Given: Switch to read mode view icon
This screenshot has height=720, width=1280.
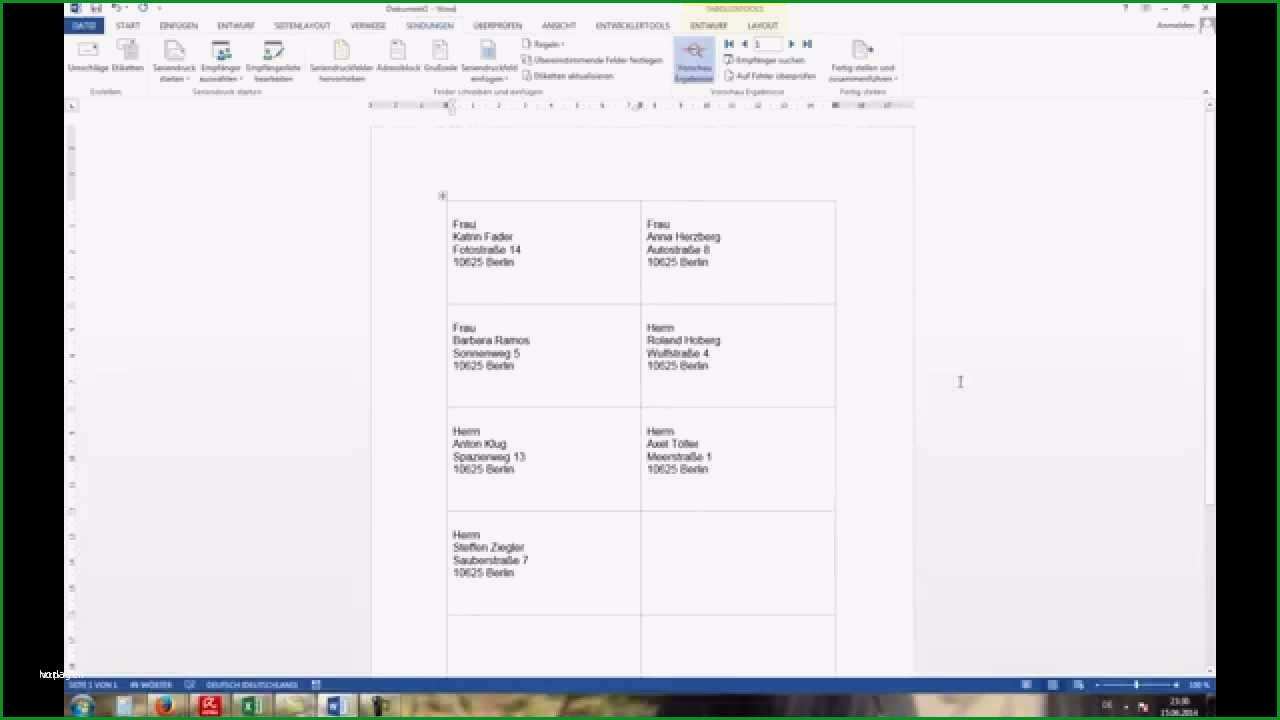Looking at the screenshot, I should click(x=1026, y=685).
